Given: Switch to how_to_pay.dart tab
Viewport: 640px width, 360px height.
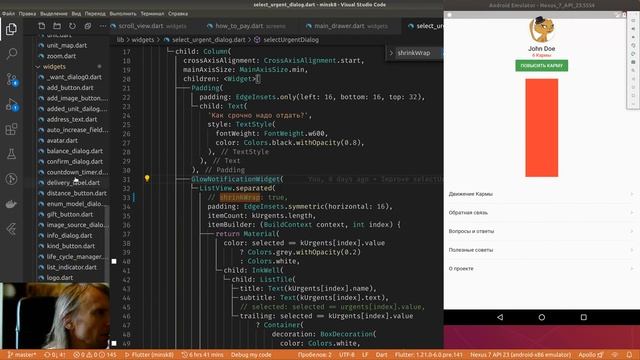Looking at the screenshot, I should tap(246, 26).
